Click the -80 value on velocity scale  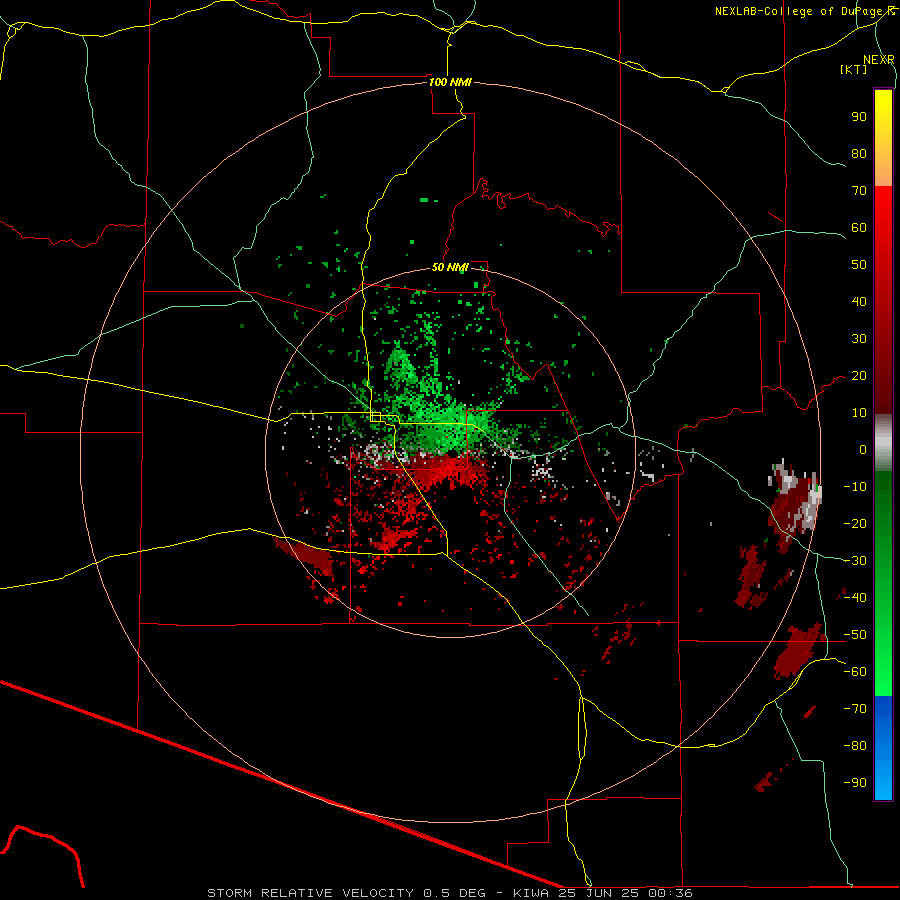point(855,746)
